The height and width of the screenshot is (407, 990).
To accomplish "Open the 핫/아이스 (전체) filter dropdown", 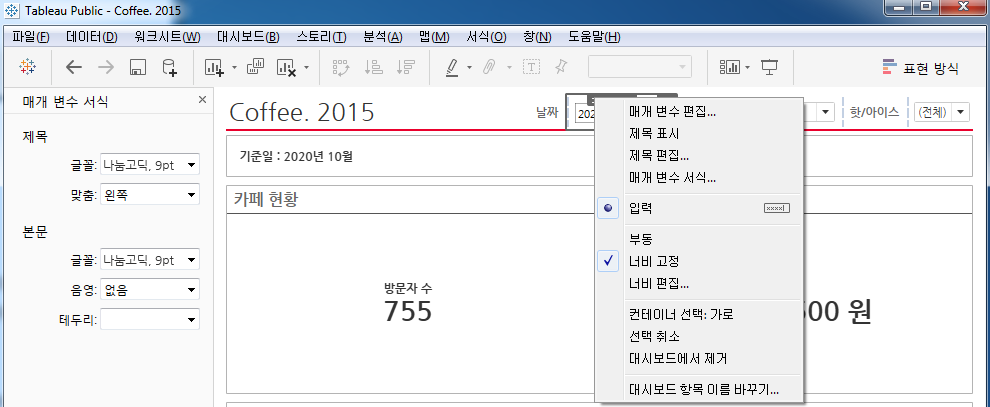I will click(941, 112).
